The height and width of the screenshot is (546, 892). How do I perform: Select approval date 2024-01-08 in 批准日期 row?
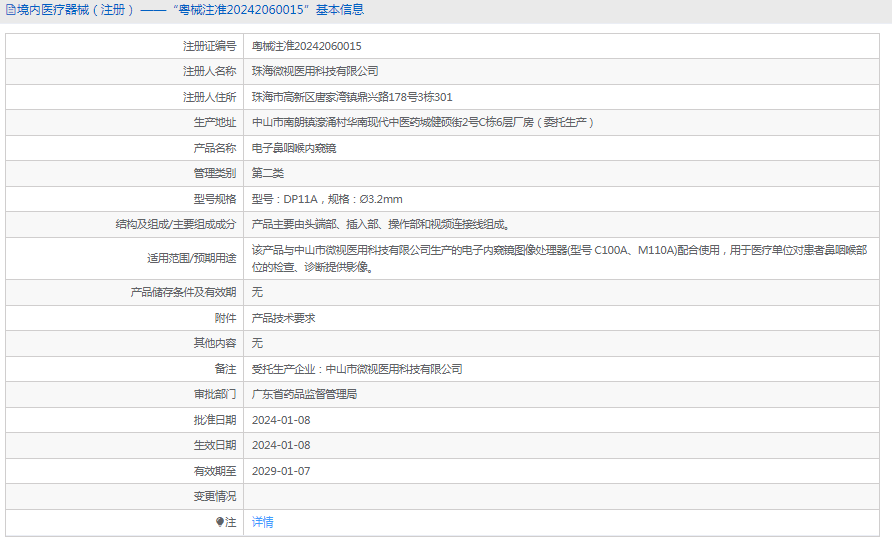click(281, 420)
